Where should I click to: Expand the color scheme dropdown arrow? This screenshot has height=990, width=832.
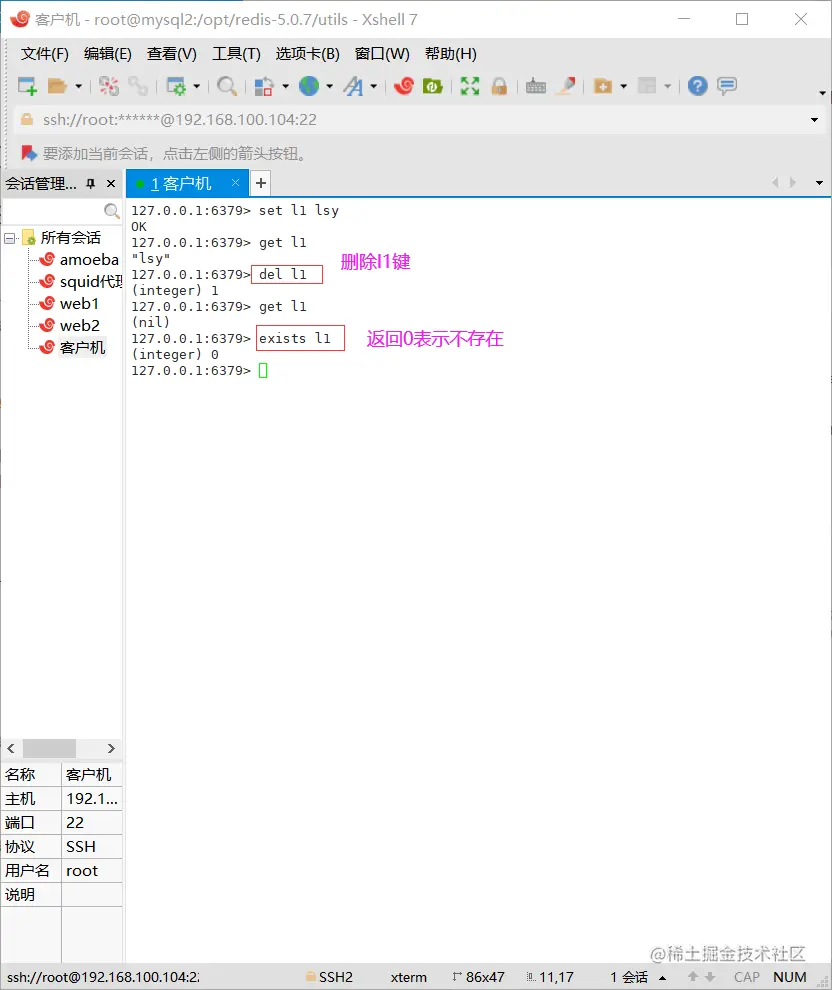click(x=285, y=86)
